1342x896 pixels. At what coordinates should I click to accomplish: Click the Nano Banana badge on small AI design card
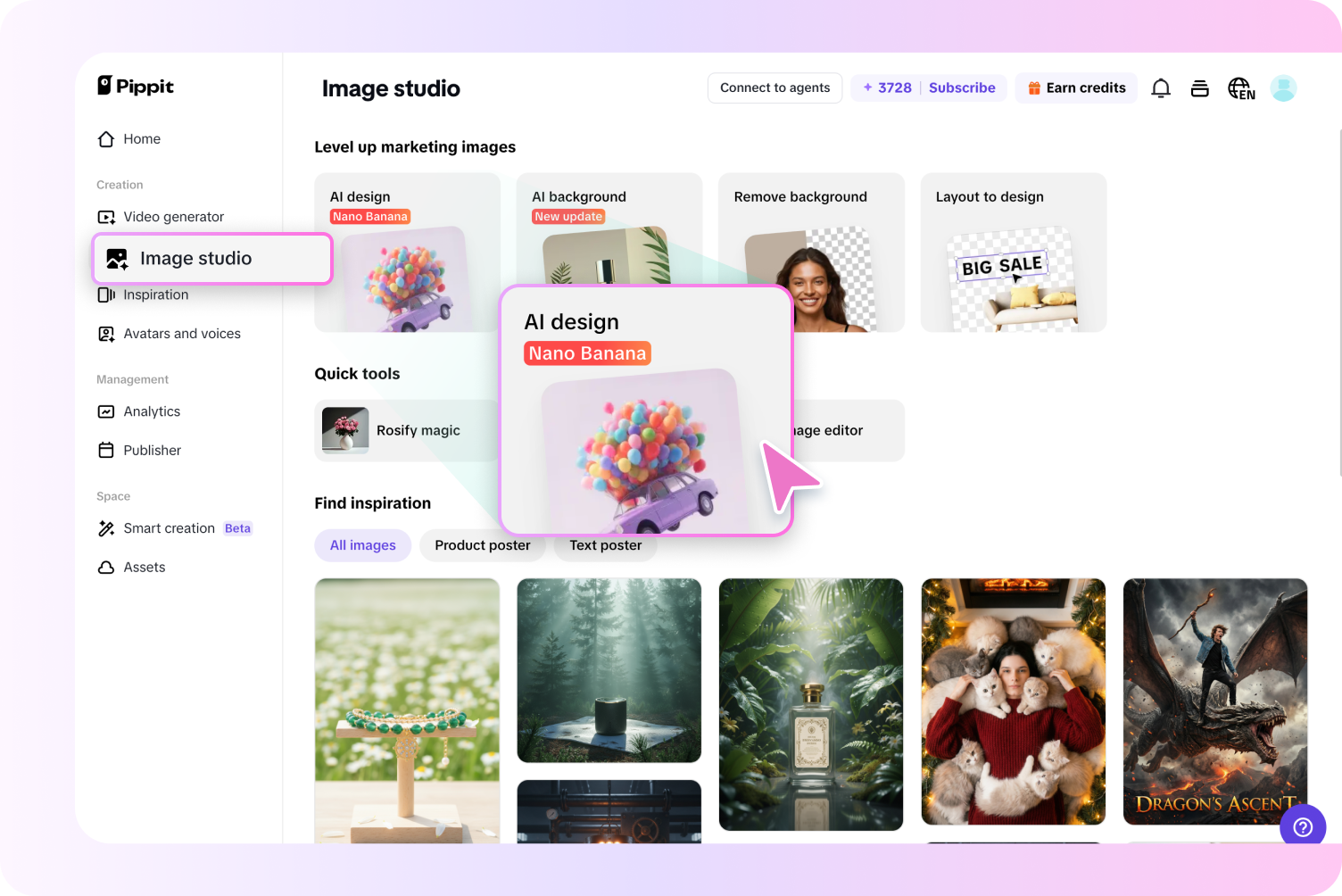click(x=369, y=217)
